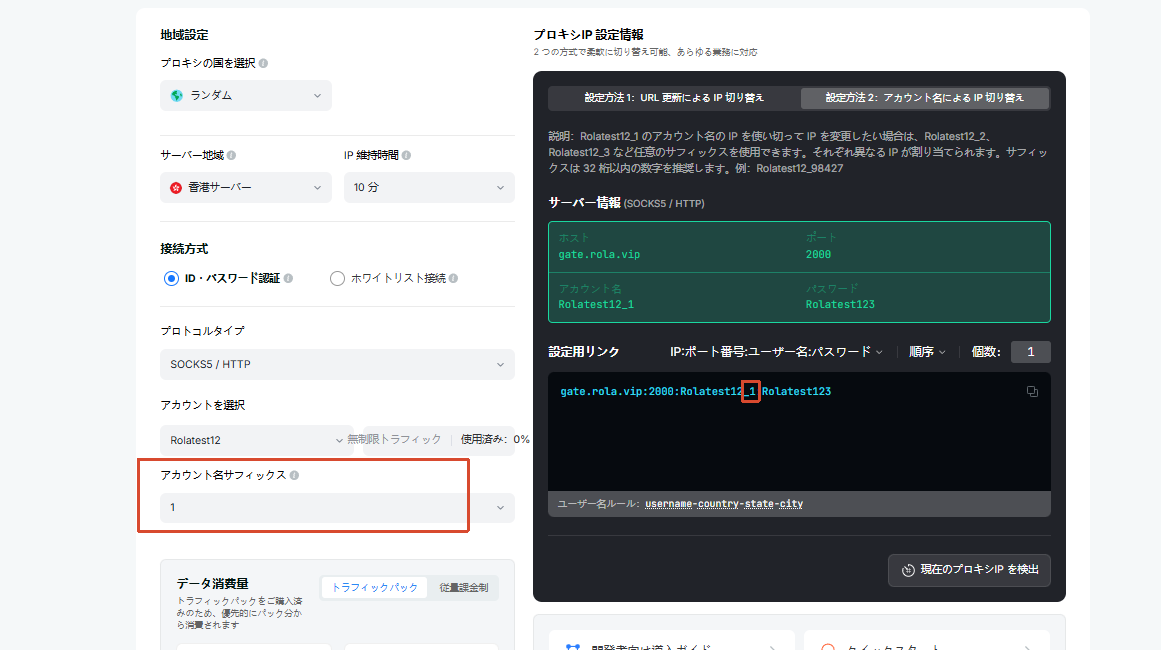This screenshot has width=1161, height=650.
Task: Click the 個数 quantity field
Action: point(1030,352)
